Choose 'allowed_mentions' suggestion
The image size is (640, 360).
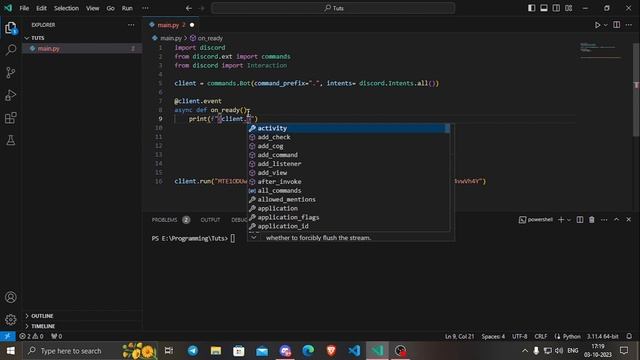coord(349,200)
